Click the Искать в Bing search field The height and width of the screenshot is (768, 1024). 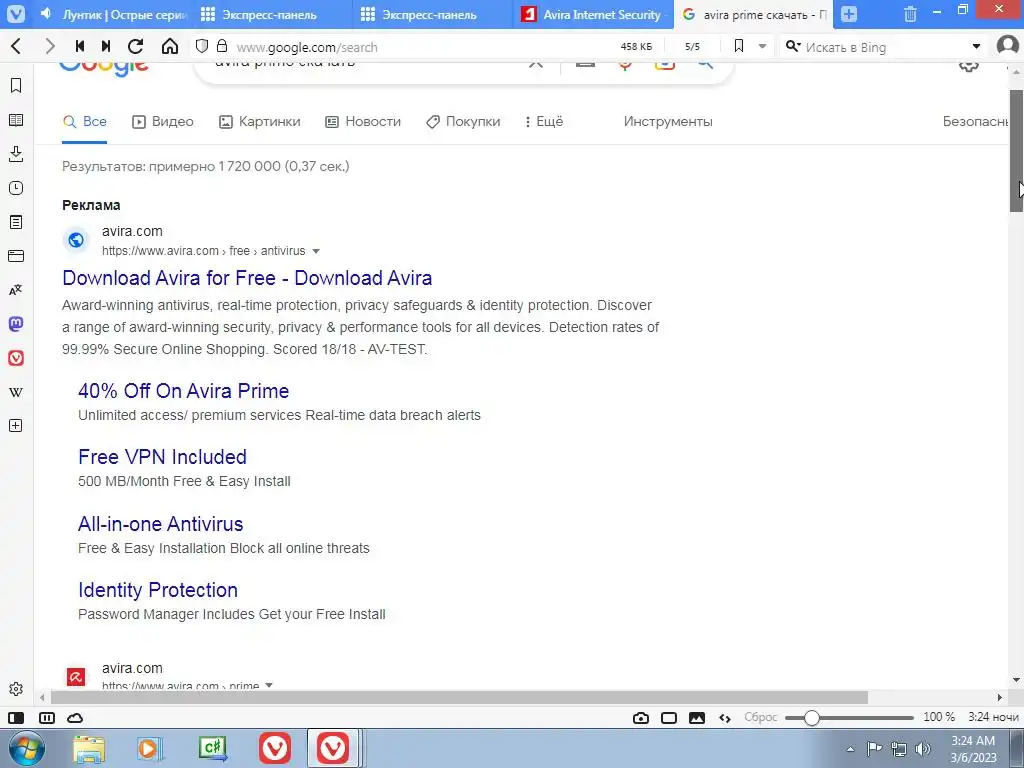pyautogui.click(x=885, y=47)
